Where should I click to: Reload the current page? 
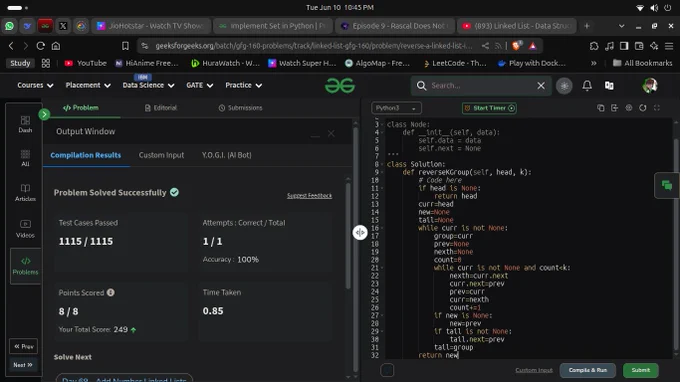click(x=40, y=46)
